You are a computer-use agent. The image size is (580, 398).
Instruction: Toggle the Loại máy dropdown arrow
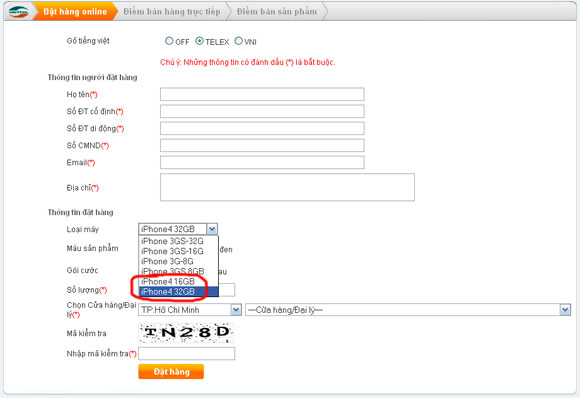point(212,229)
